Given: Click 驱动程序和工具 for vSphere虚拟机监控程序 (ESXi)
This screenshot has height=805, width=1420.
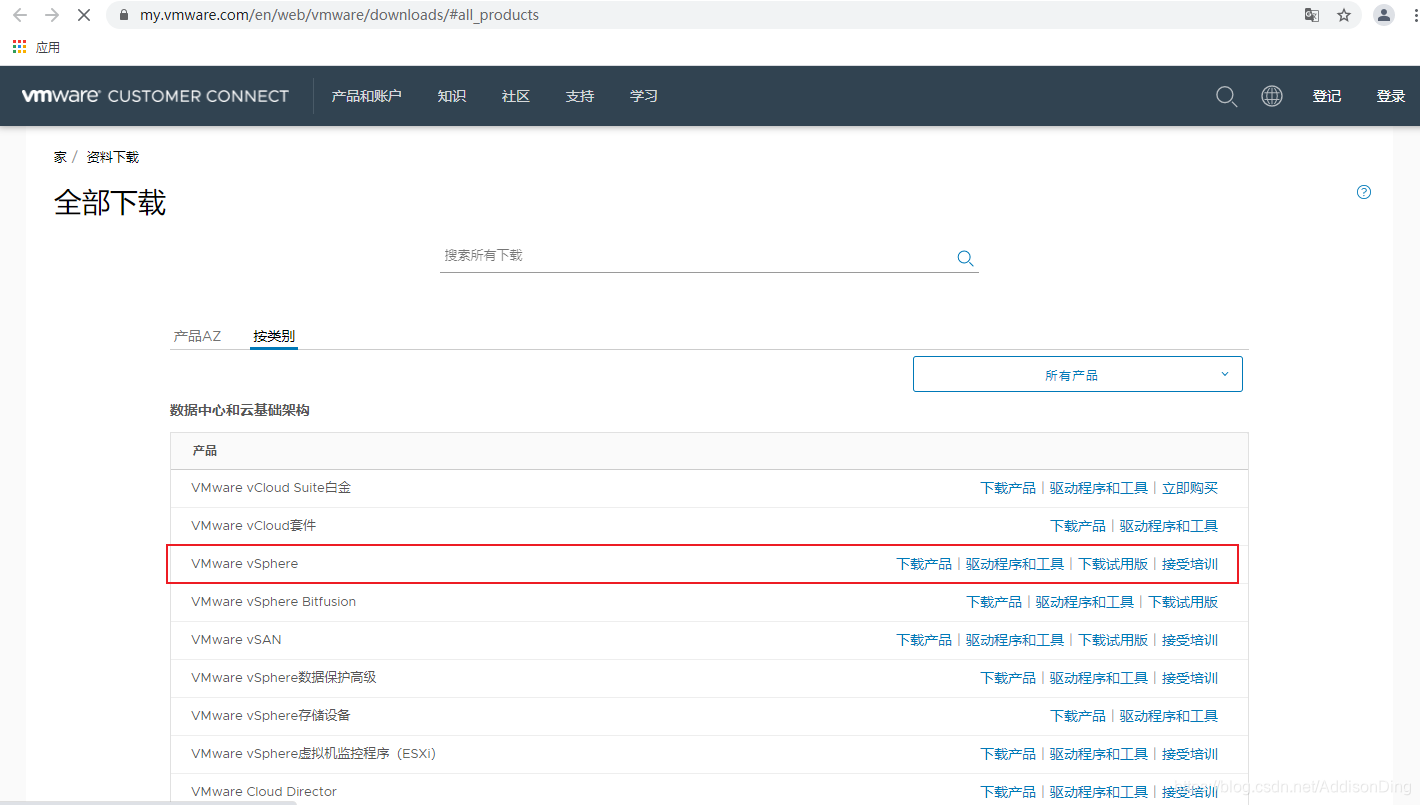Looking at the screenshot, I should [x=1099, y=754].
